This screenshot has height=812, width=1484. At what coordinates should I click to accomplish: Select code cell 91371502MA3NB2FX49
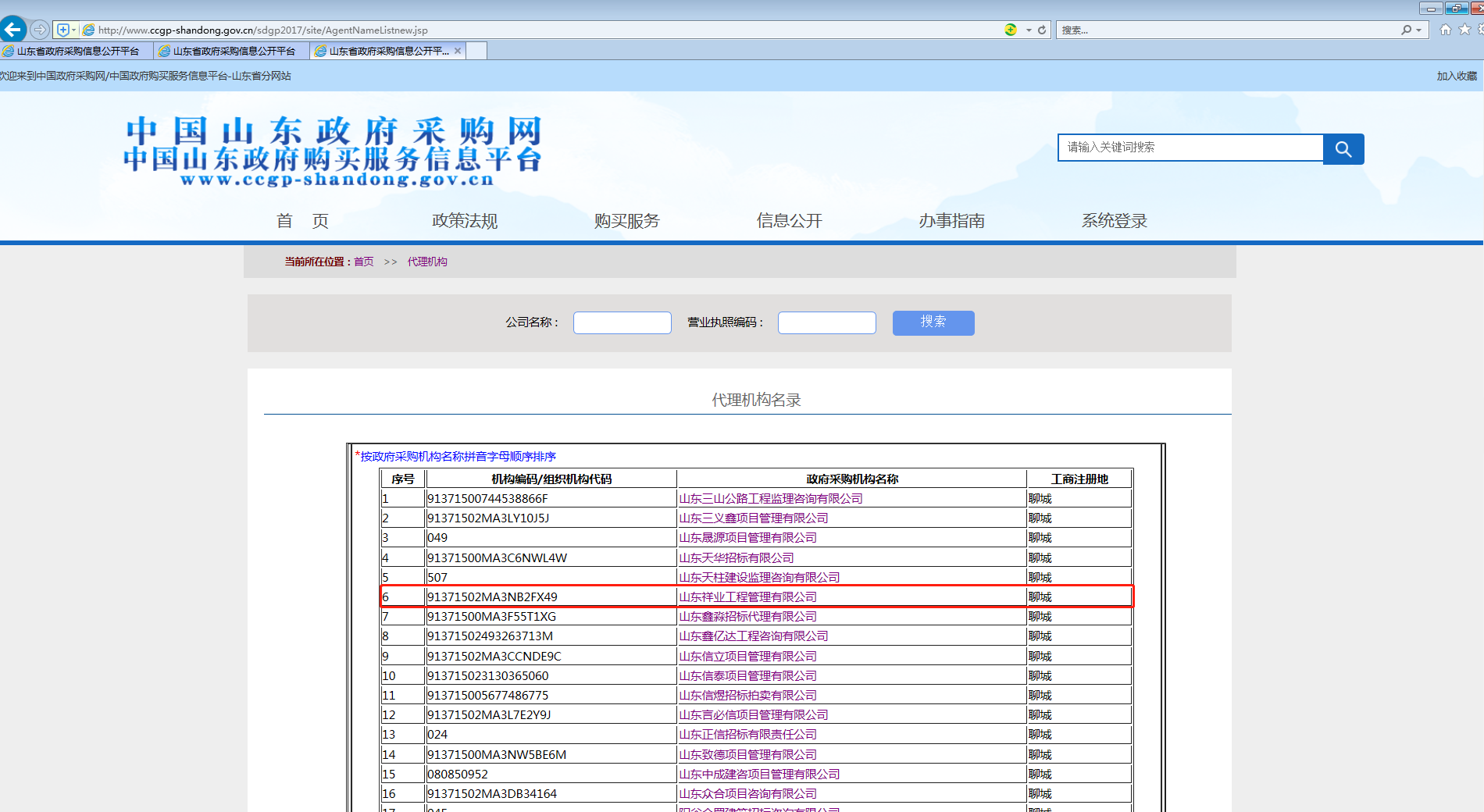[x=551, y=597]
